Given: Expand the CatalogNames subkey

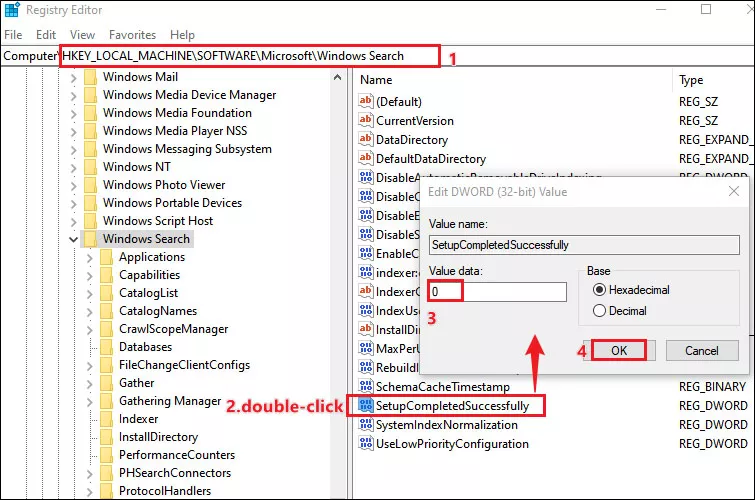Looking at the screenshot, I should tap(90, 312).
